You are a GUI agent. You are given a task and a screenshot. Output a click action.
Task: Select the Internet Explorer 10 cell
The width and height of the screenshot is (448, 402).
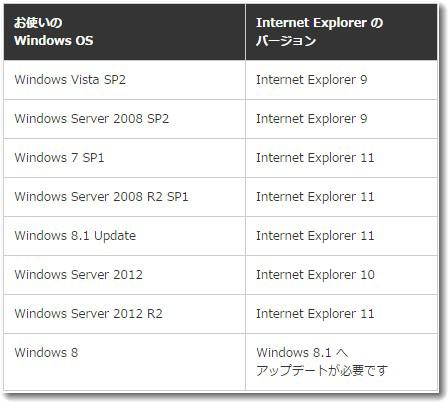341,275
